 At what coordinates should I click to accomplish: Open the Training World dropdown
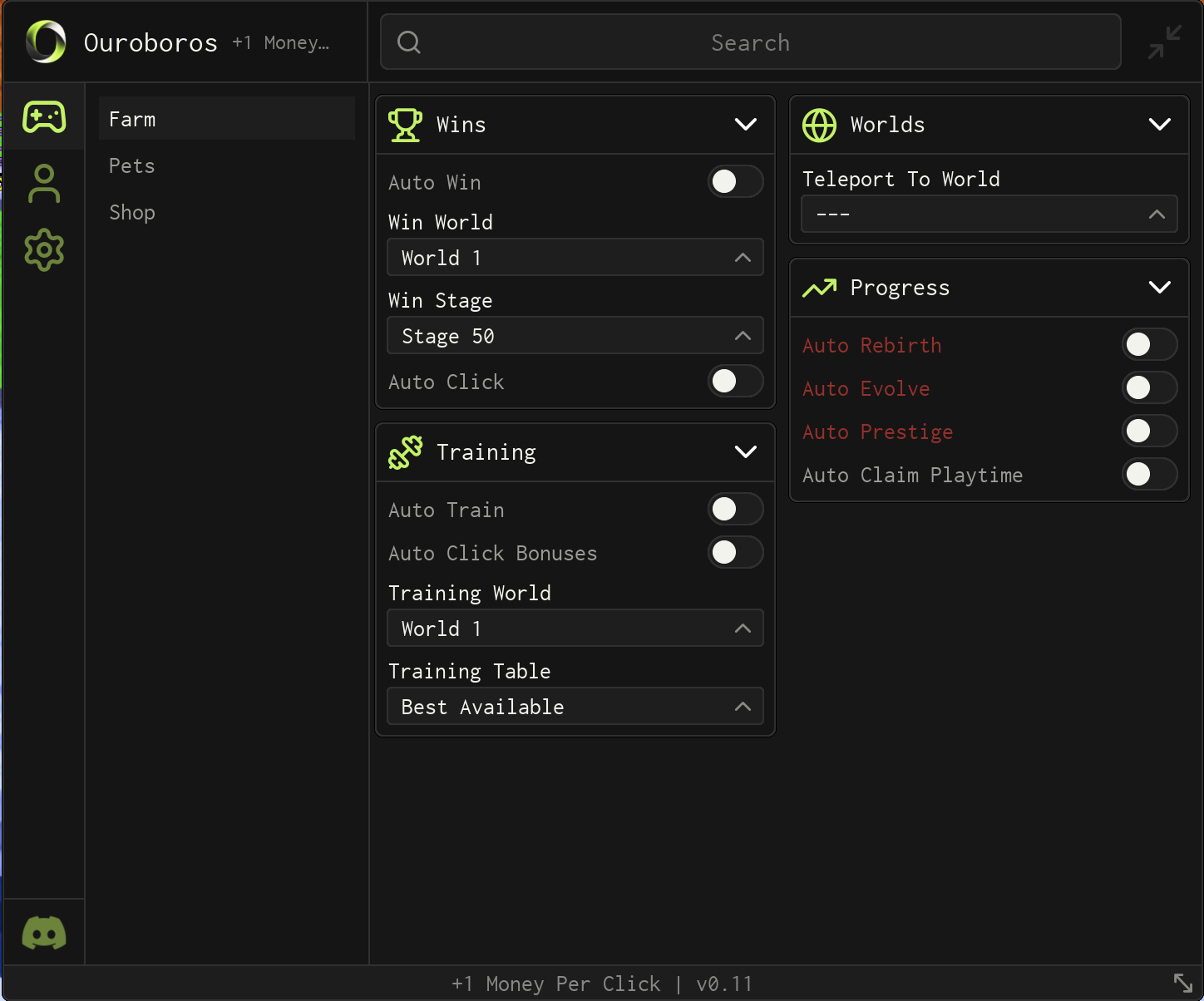click(575, 629)
